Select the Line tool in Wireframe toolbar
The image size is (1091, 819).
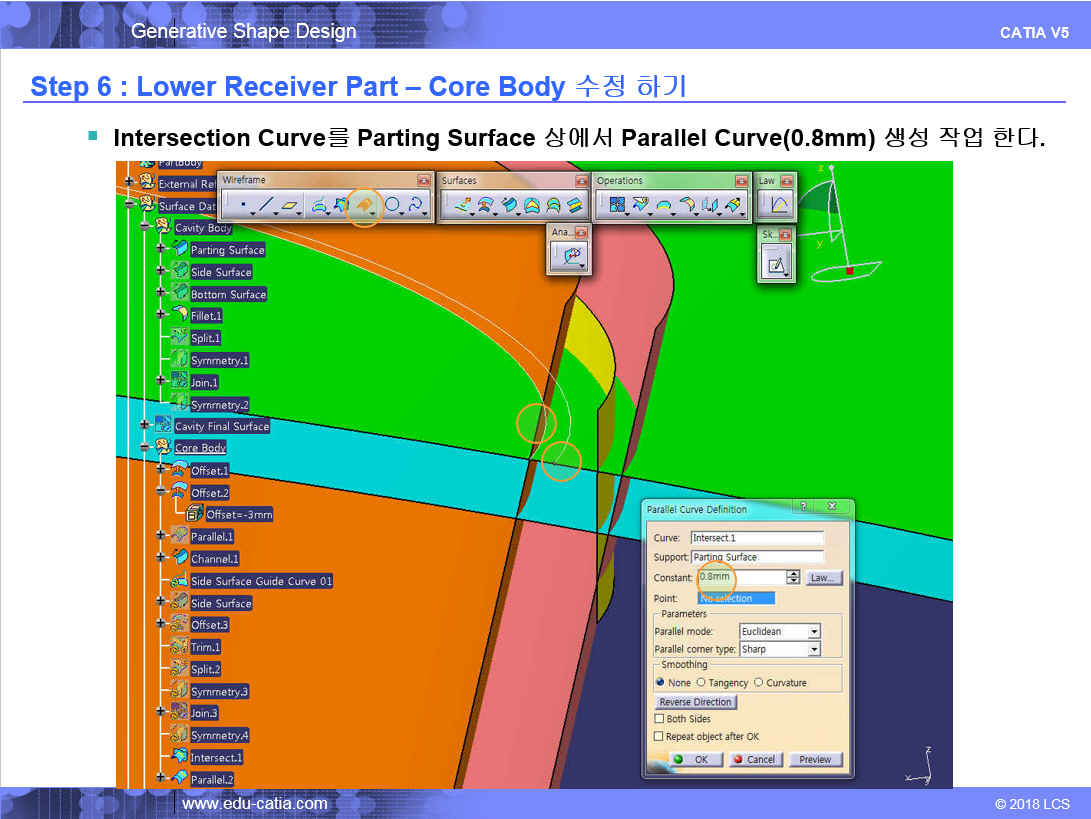pyautogui.click(x=265, y=205)
